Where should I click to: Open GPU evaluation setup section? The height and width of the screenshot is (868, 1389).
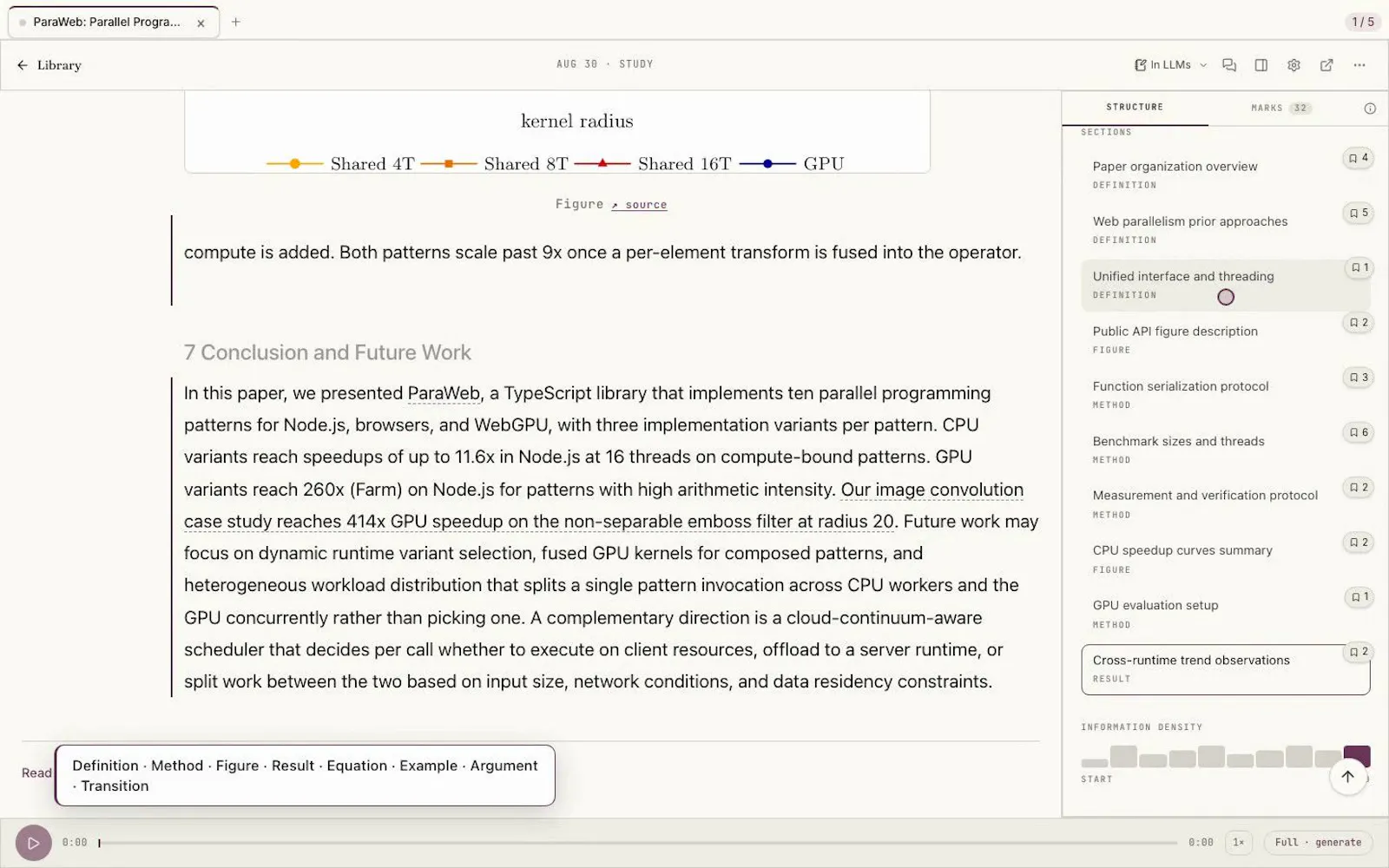pyautogui.click(x=1226, y=614)
